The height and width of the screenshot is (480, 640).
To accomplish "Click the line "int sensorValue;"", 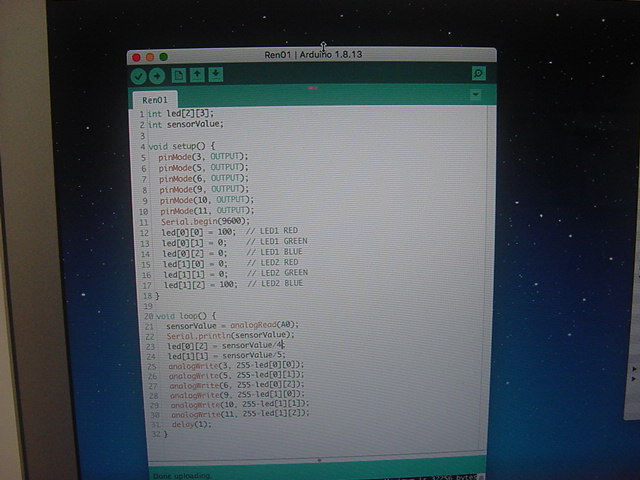I will coord(186,124).
